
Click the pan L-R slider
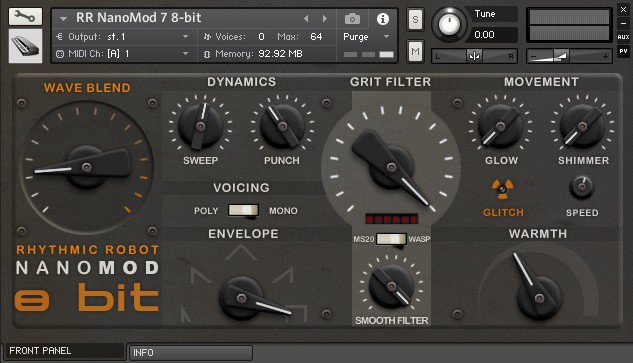[474, 56]
